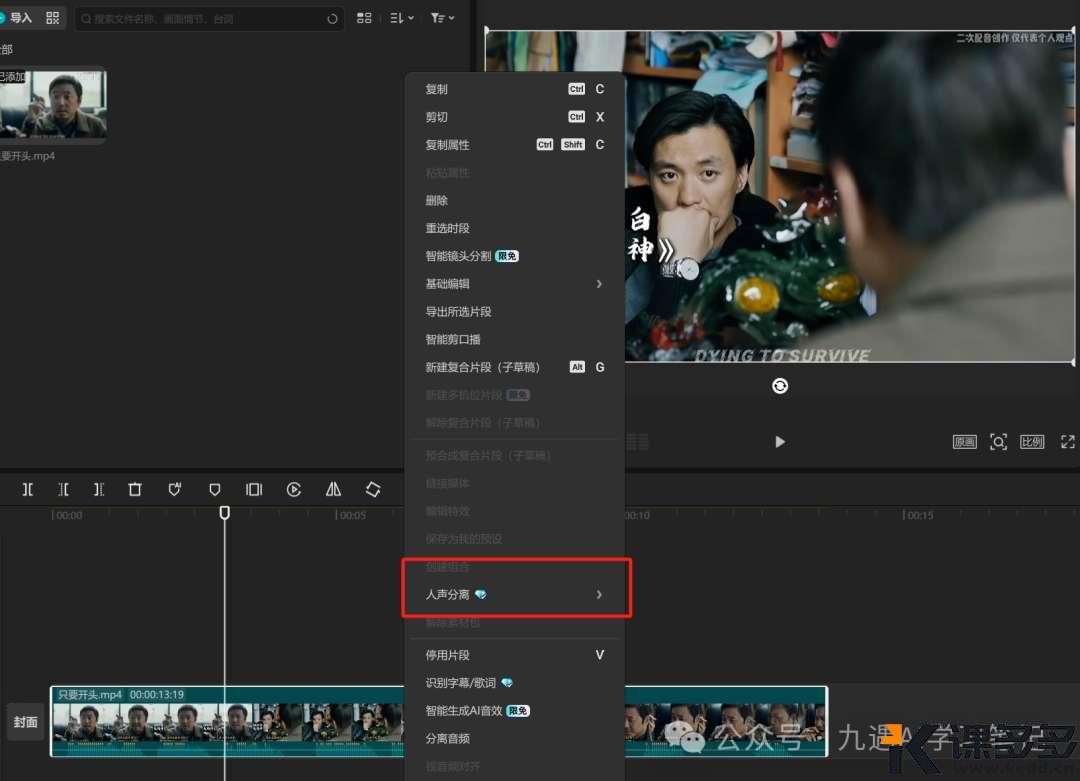Click the rotate icon in timeline toolbar
This screenshot has height=781, width=1080.
click(x=373, y=490)
